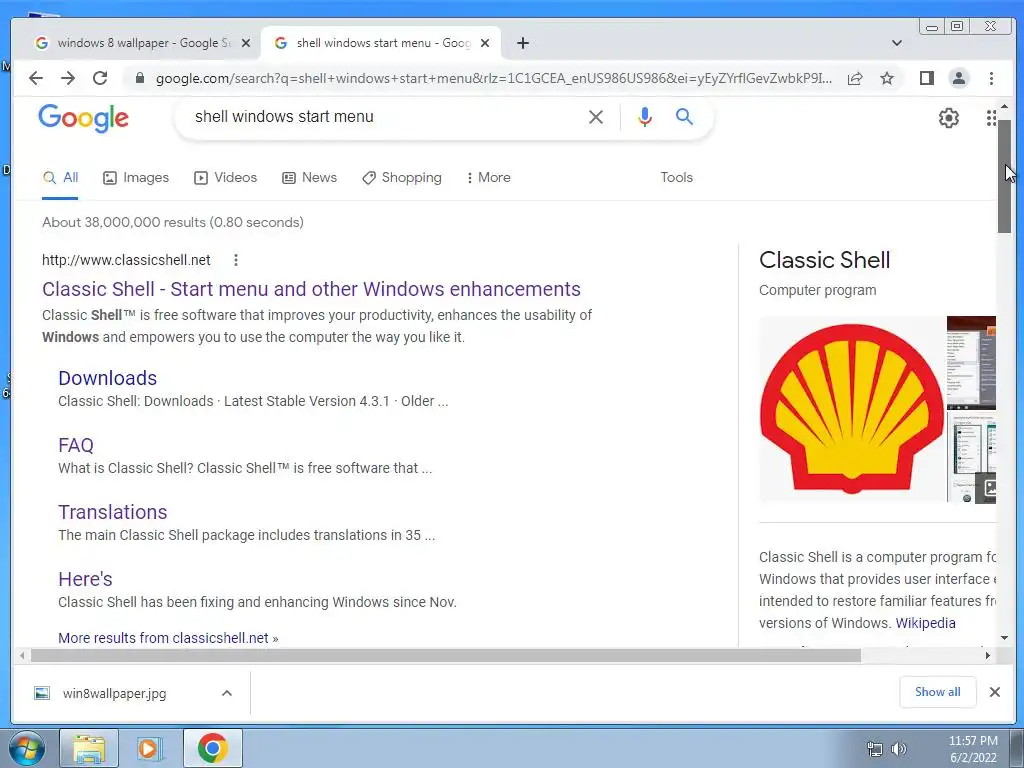Open search Tools options
Image resolution: width=1024 pixels, height=768 pixels.
(x=676, y=178)
